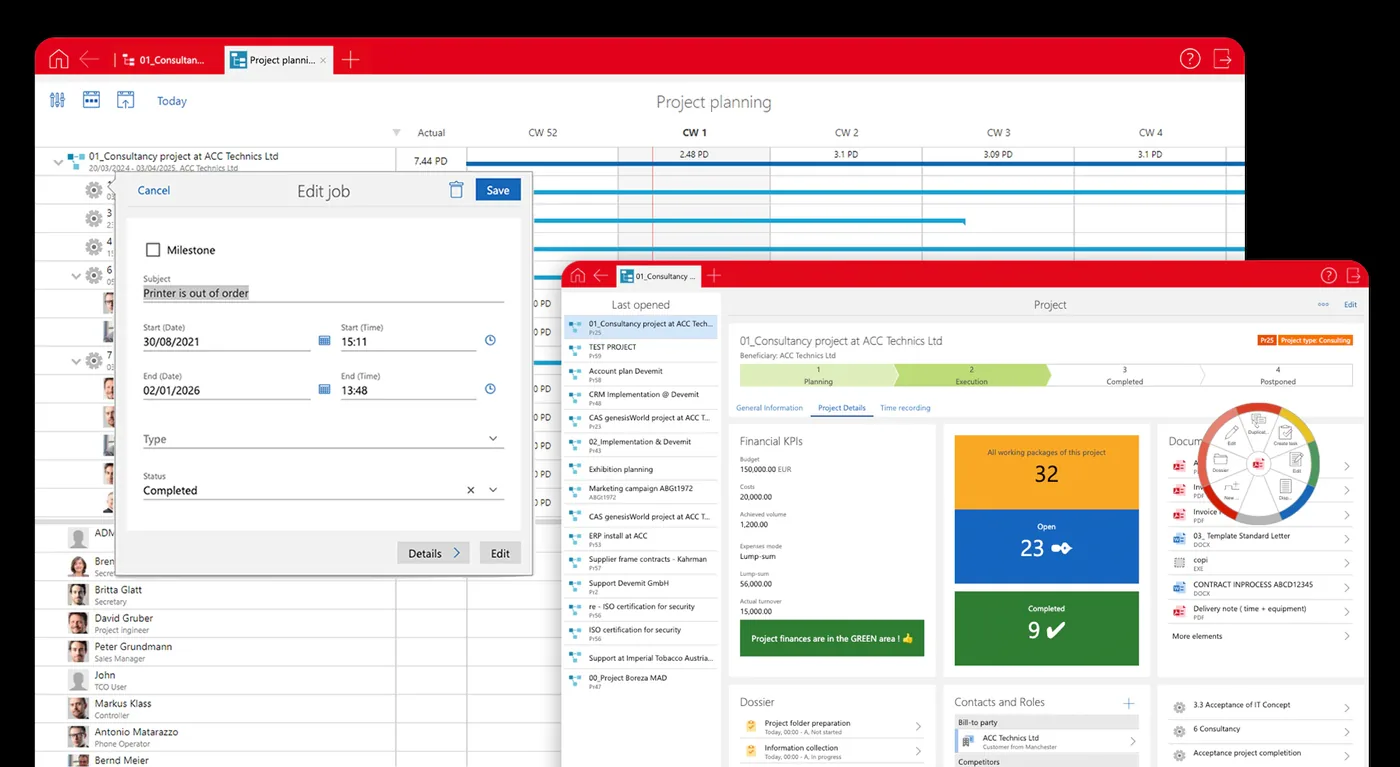Screen dimensions: 1400x767
Task: Save the Edit job dialog
Action: coord(498,190)
